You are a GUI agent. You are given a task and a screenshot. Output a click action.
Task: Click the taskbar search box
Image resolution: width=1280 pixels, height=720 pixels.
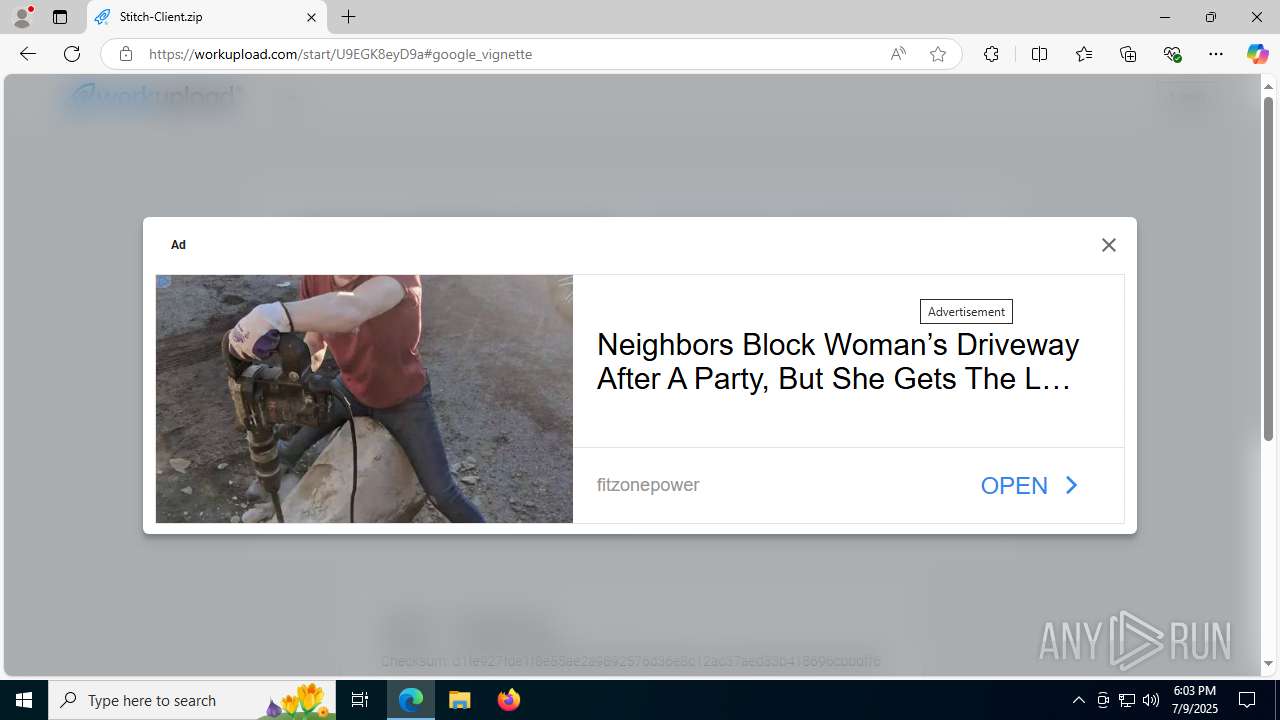(192, 700)
